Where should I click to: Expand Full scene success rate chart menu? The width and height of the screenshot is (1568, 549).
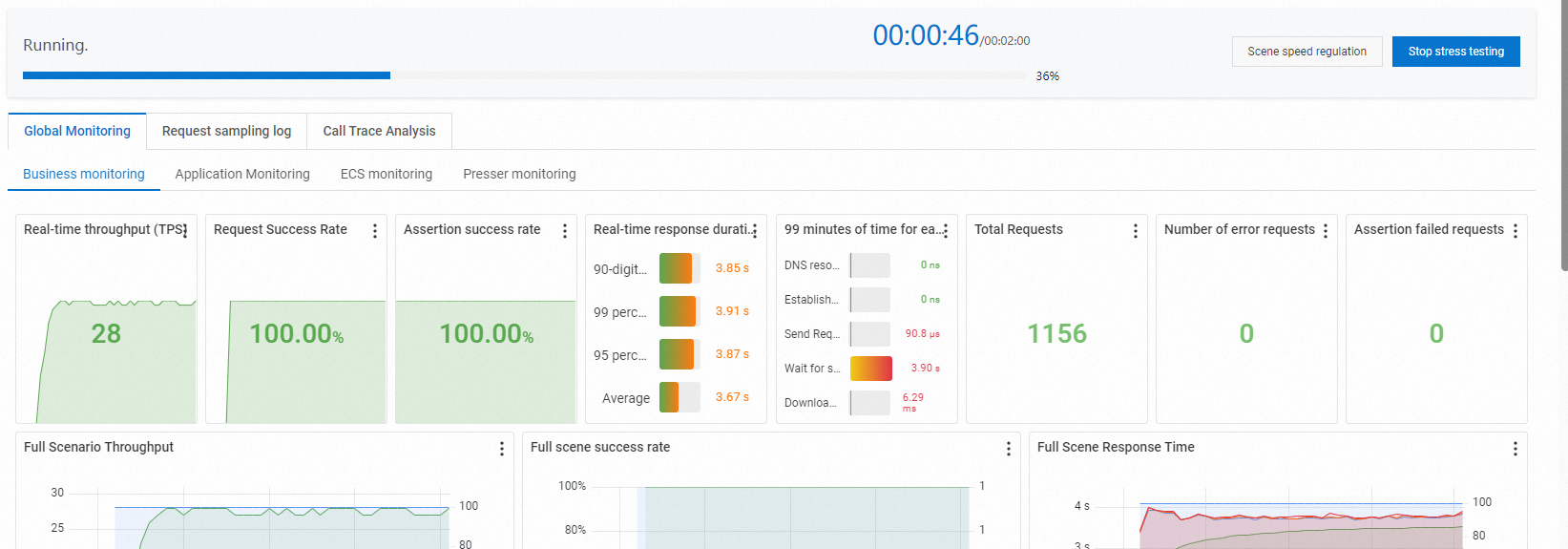point(1009,449)
